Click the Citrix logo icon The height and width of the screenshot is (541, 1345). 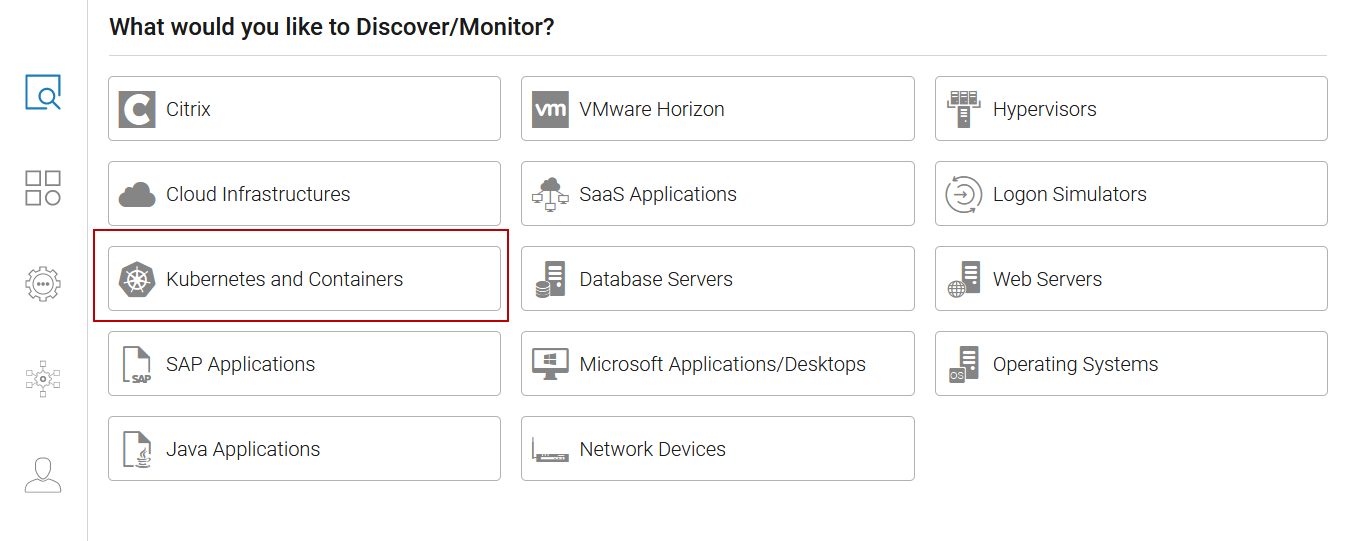point(137,109)
